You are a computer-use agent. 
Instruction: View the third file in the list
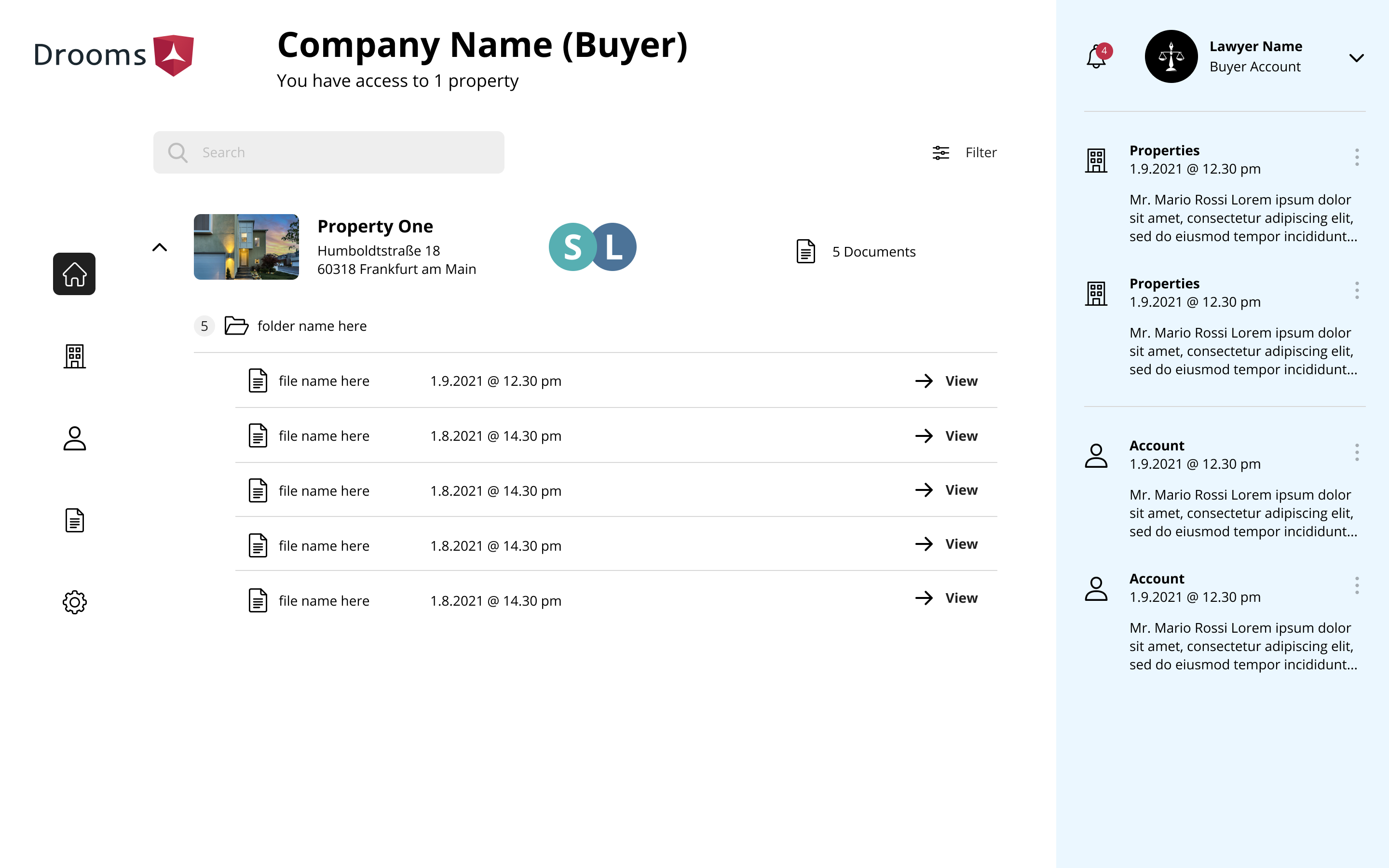pyautogui.click(x=946, y=489)
